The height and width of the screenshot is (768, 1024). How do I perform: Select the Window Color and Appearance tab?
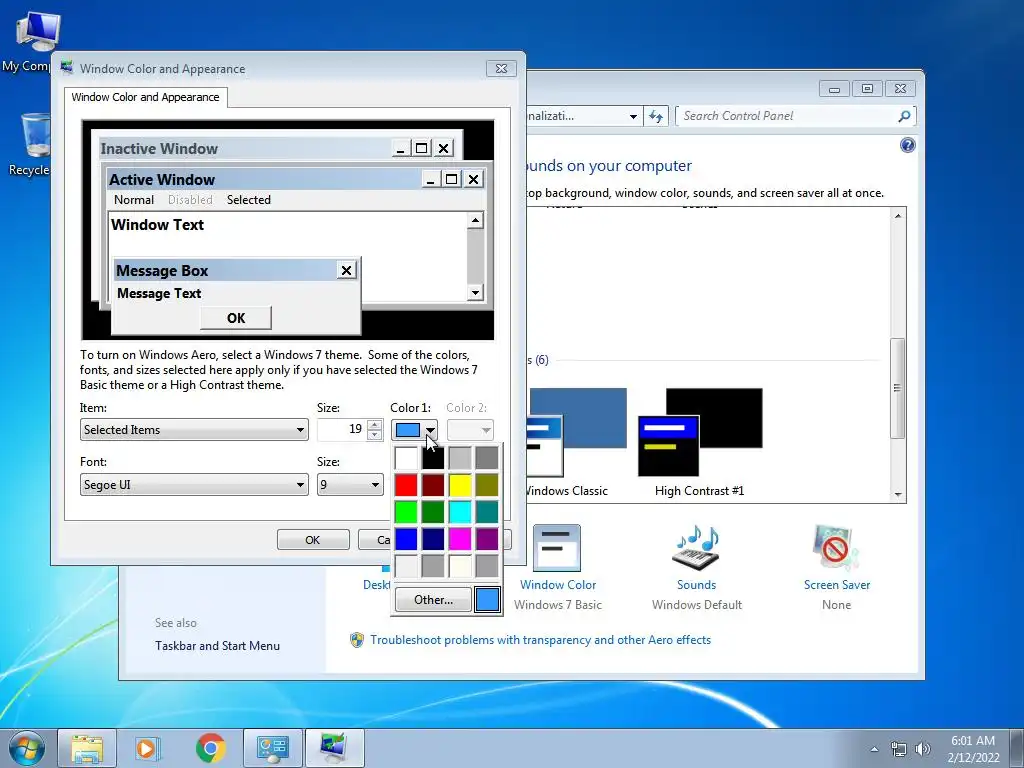click(x=146, y=97)
